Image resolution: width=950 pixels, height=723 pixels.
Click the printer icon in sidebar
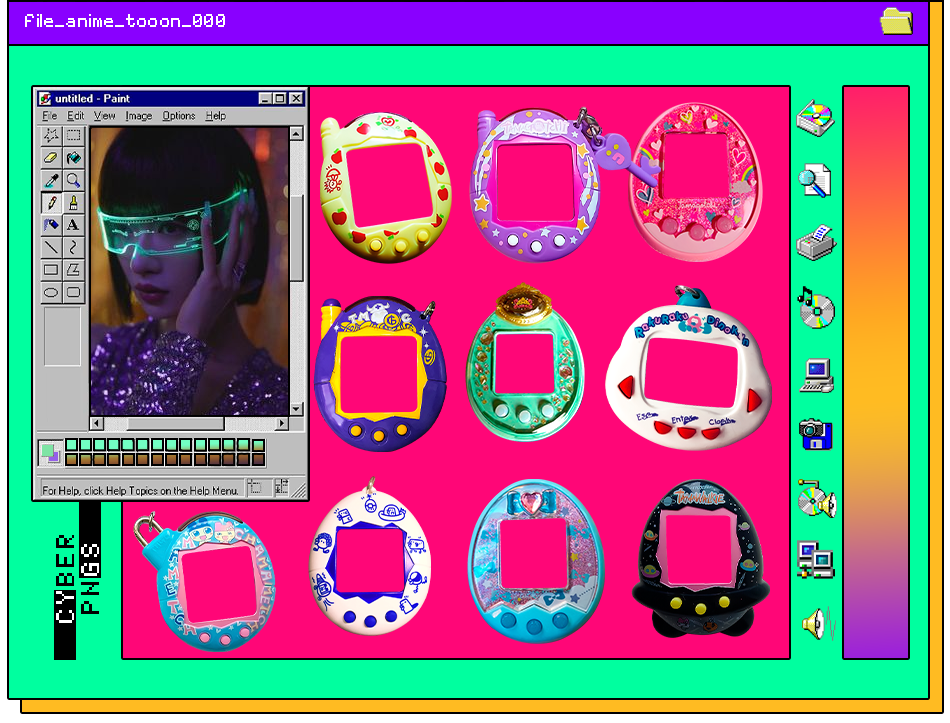[815, 243]
